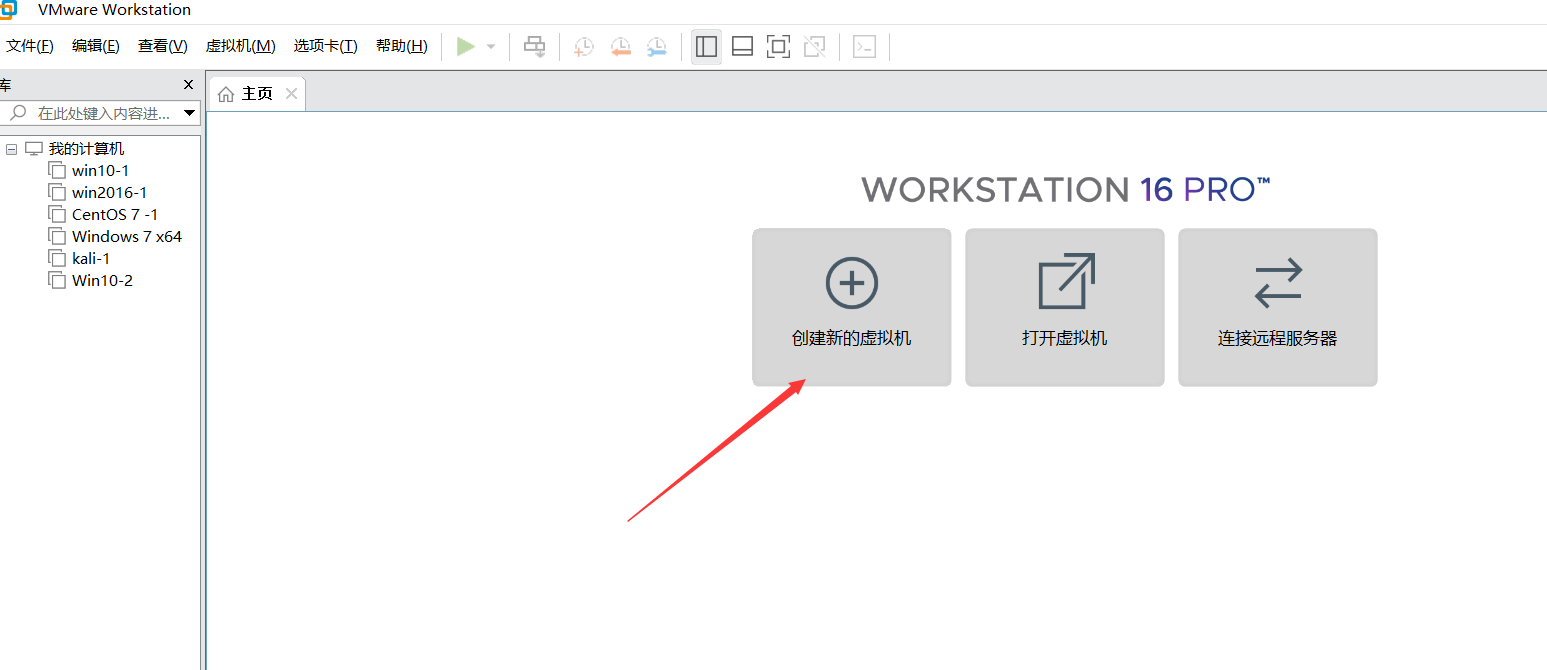This screenshot has height=670, width=1547.
Task: Click the library search input field
Action: (100, 113)
